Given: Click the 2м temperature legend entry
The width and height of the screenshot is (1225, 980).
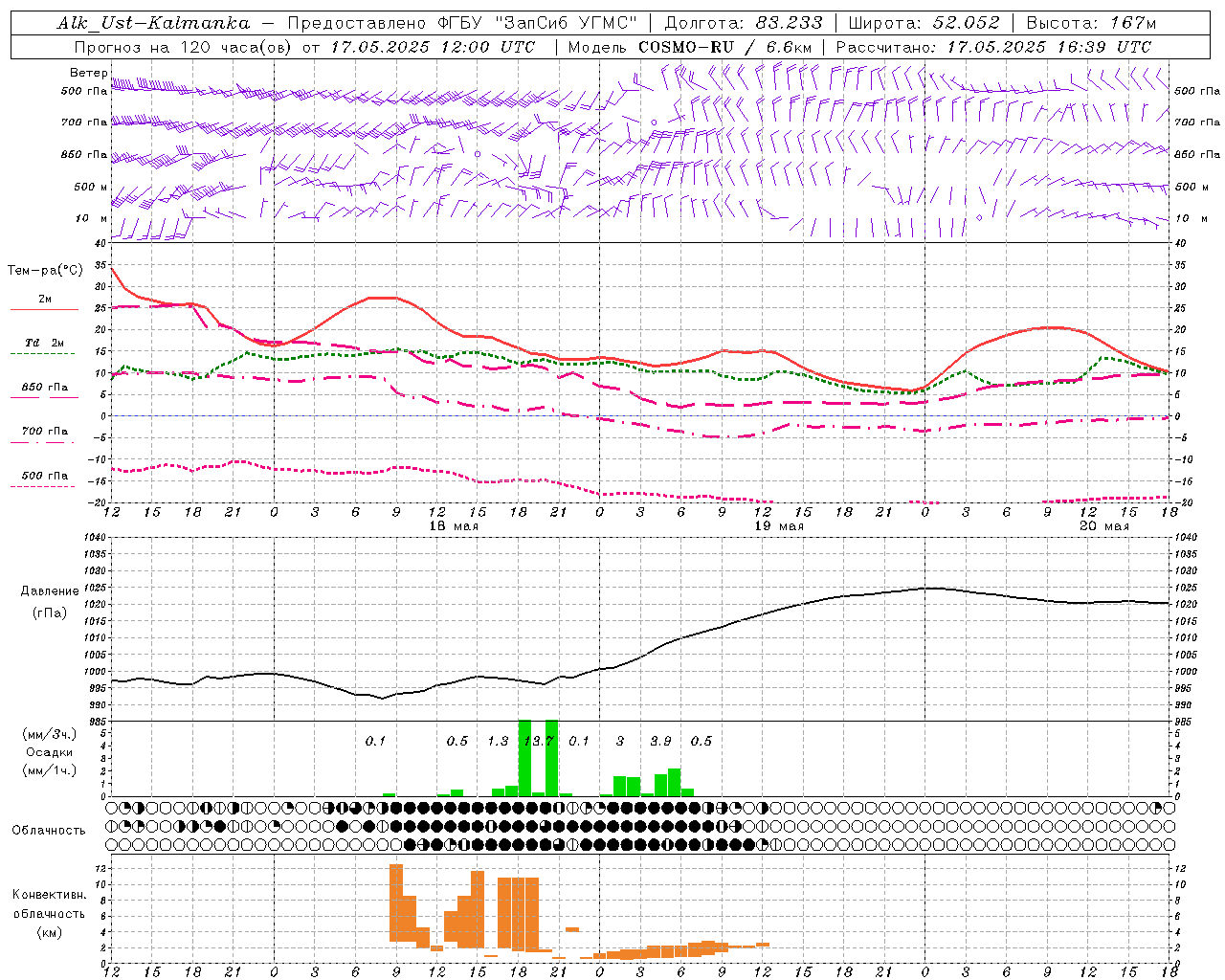Looking at the screenshot, I should (x=45, y=299).
